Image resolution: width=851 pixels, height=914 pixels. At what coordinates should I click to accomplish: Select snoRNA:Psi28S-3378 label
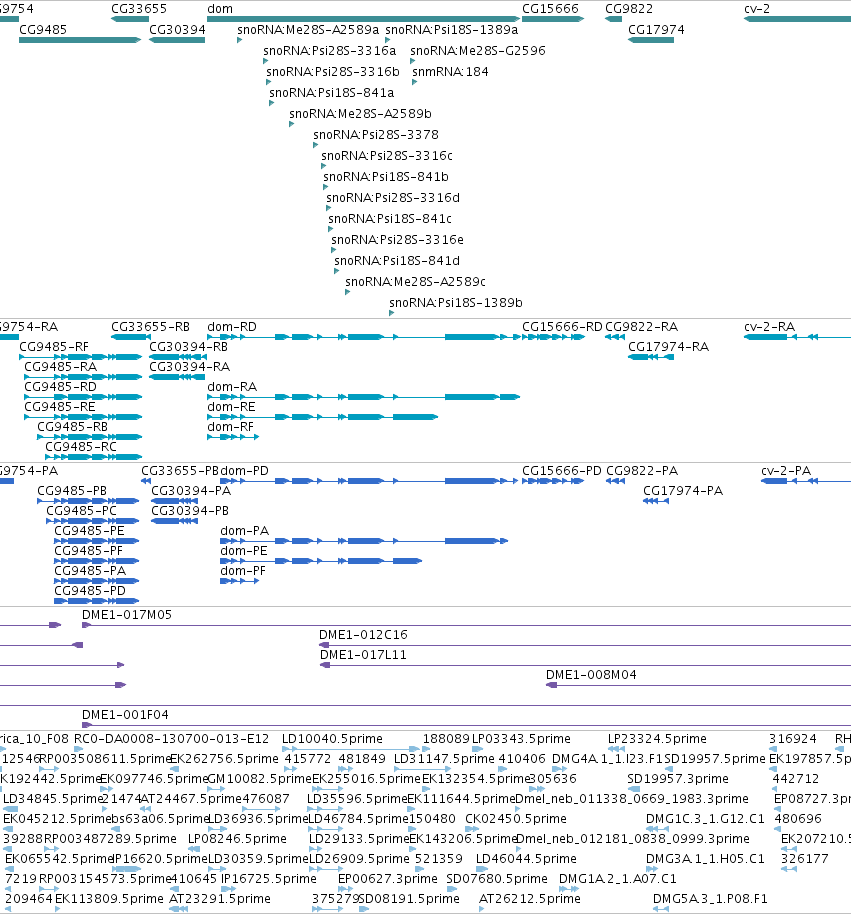376,135
